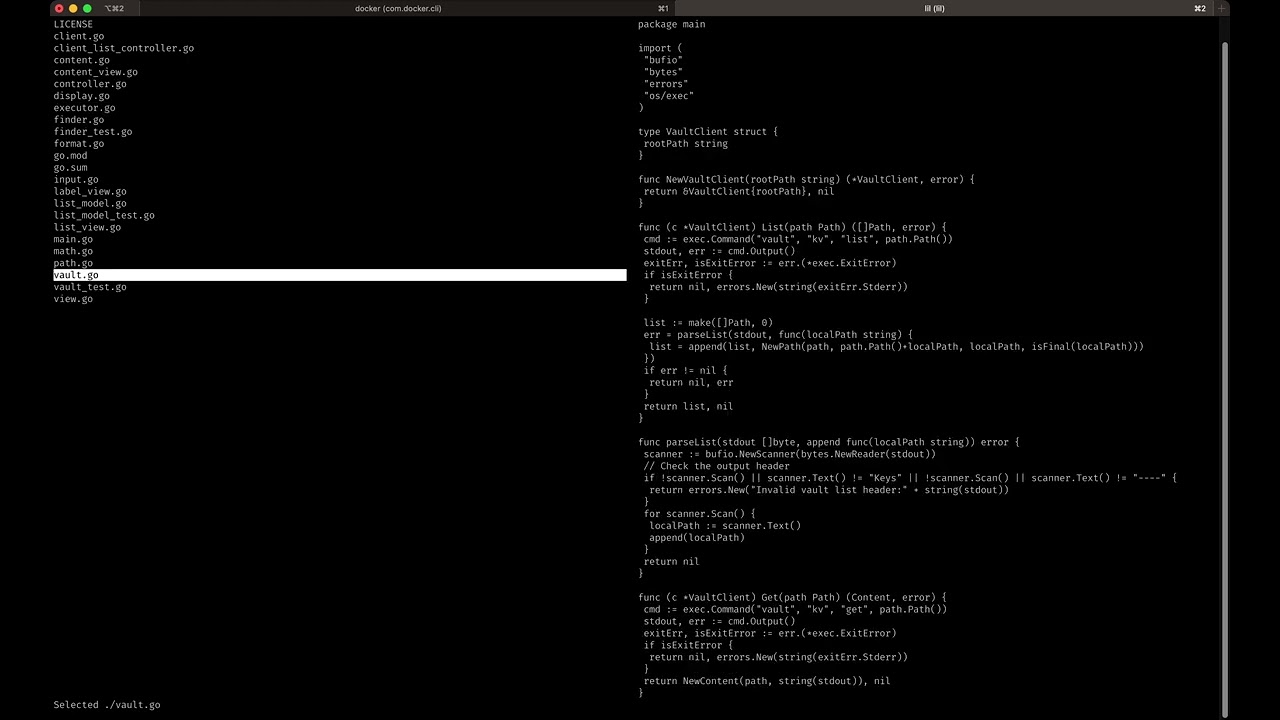The height and width of the screenshot is (720, 1280).
Task: Select math.go in the file list
Action: (73, 252)
